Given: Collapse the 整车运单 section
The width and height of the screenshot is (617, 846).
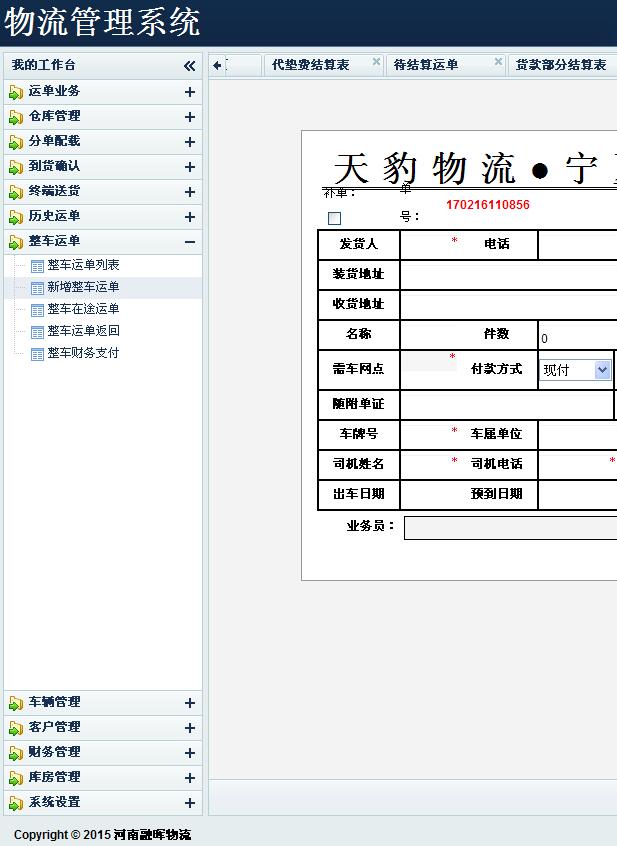Looking at the screenshot, I should pyautogui.click(x=189, y=242).
